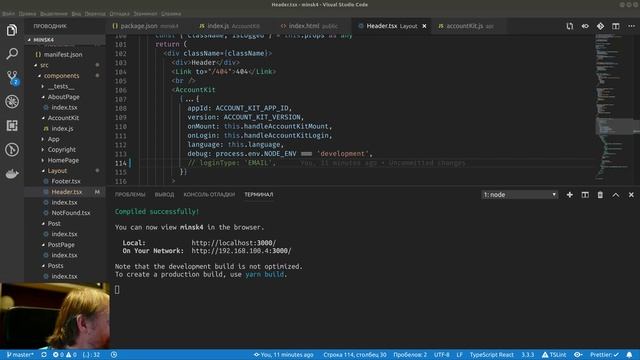The image size is (640, 360).
Task: Click the Open Changes icon in editor toolbar
Action: [569, 26]
